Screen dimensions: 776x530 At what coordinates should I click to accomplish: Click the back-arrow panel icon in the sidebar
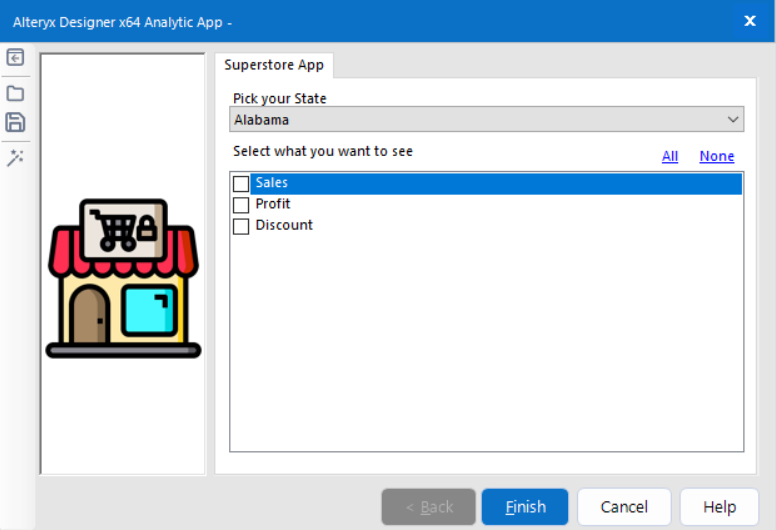pyautogui.click(x=15, y=57)
